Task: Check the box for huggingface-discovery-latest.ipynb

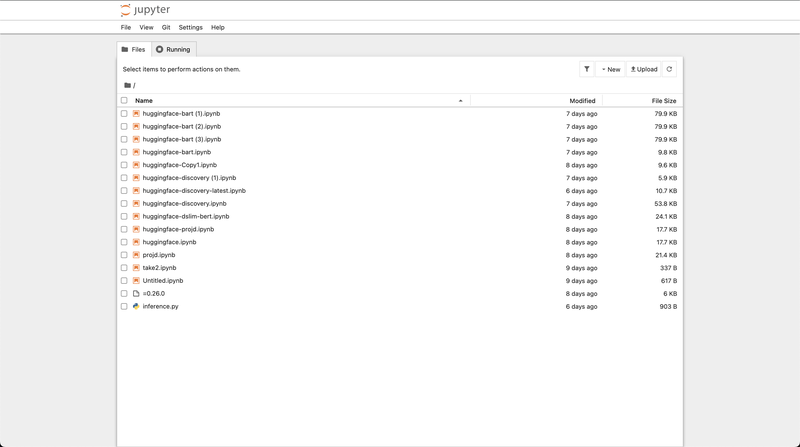Action: pyautogui.click(x=124, y=191)
